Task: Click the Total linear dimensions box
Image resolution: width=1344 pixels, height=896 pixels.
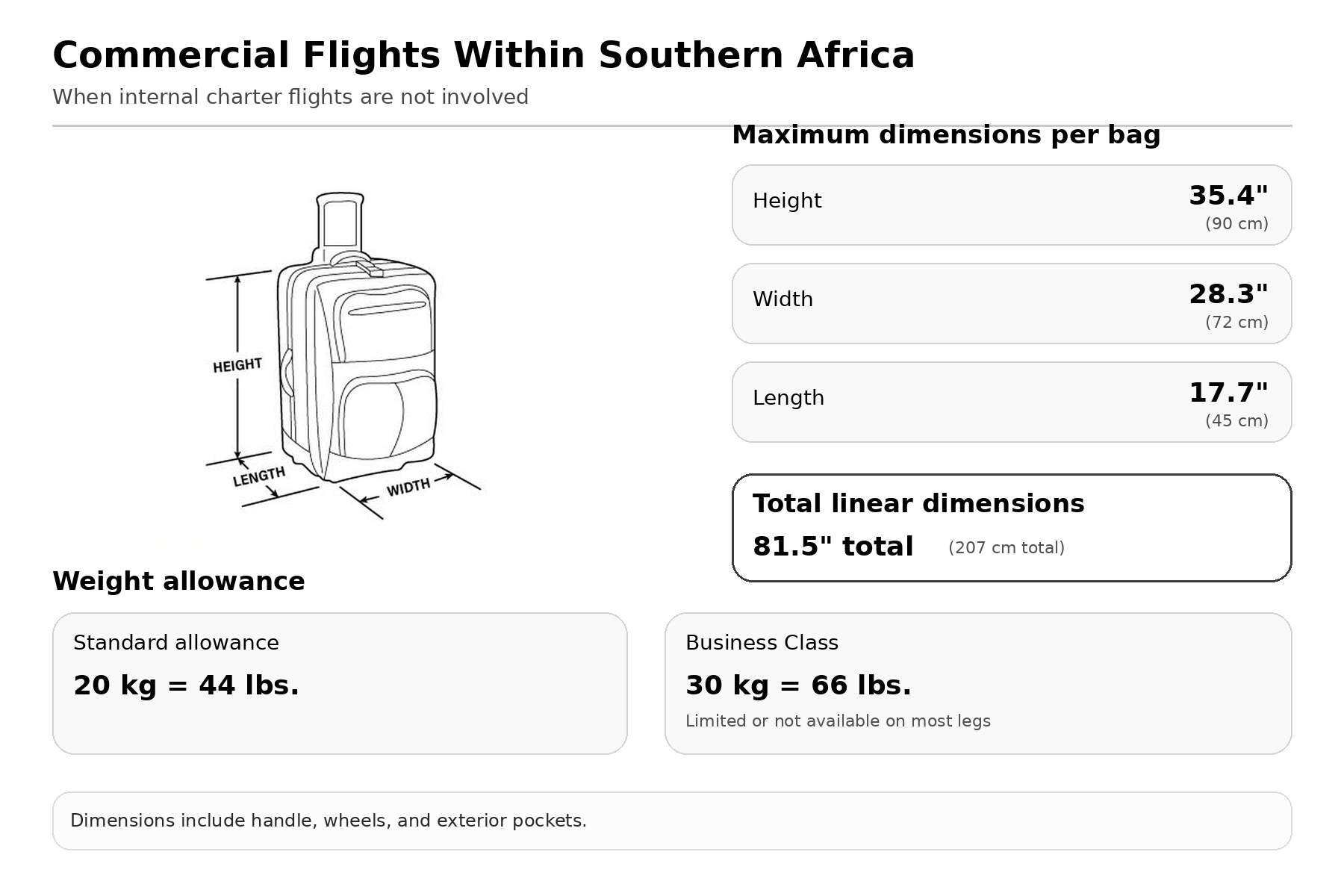Action: [x=1011, y=527]
